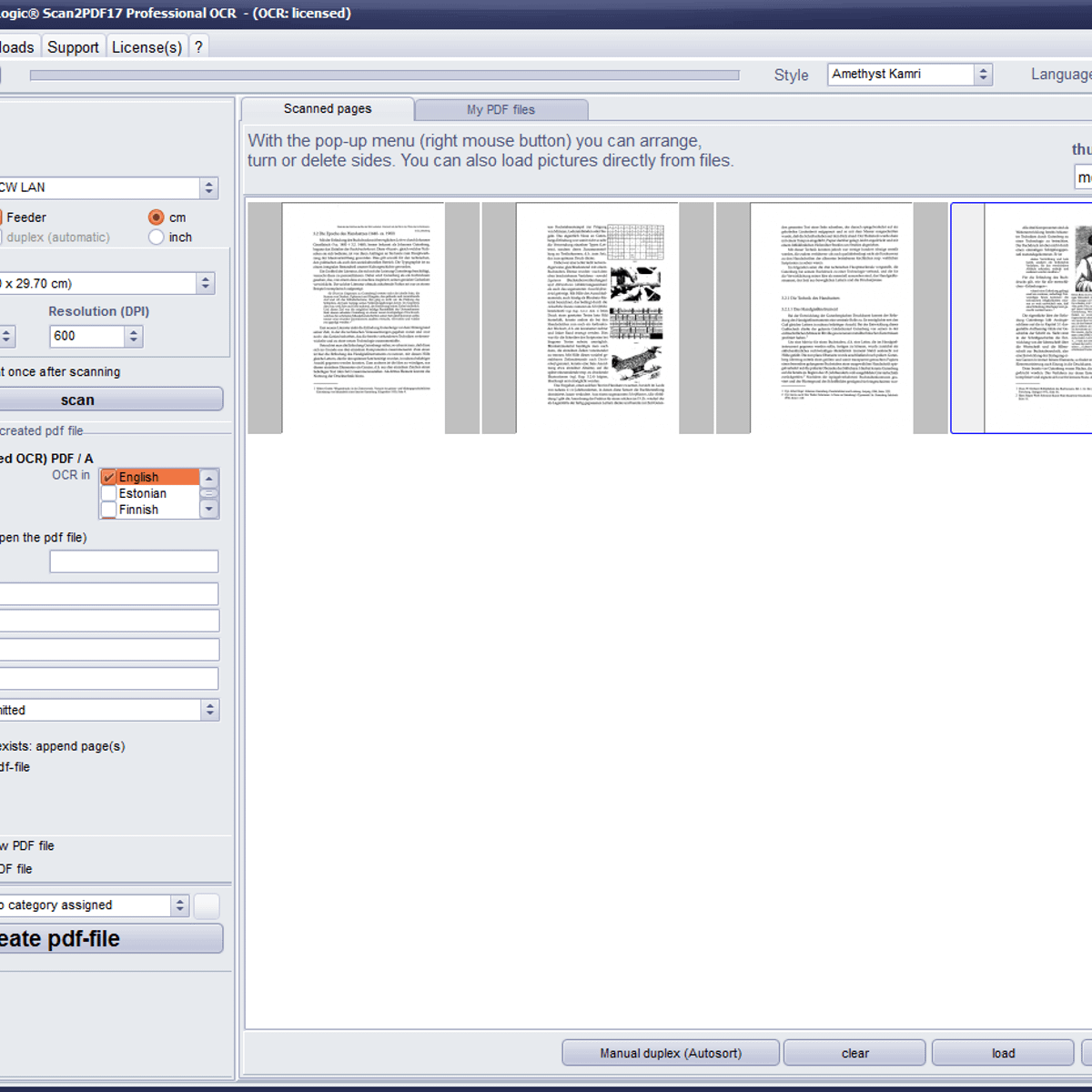Select the Scanned pages tab

[x=328, y=109]
